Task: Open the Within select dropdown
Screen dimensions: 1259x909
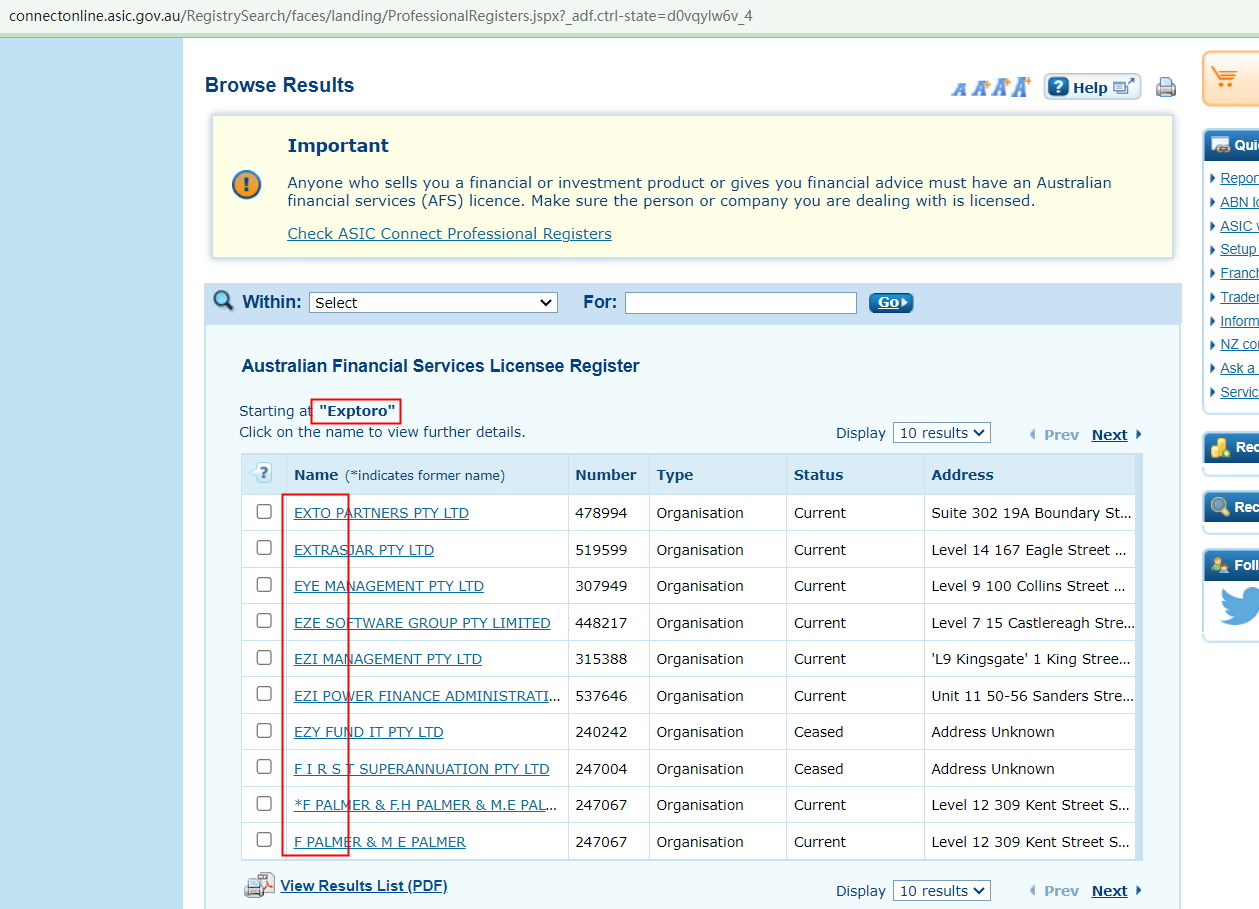Action: (433, 303)
